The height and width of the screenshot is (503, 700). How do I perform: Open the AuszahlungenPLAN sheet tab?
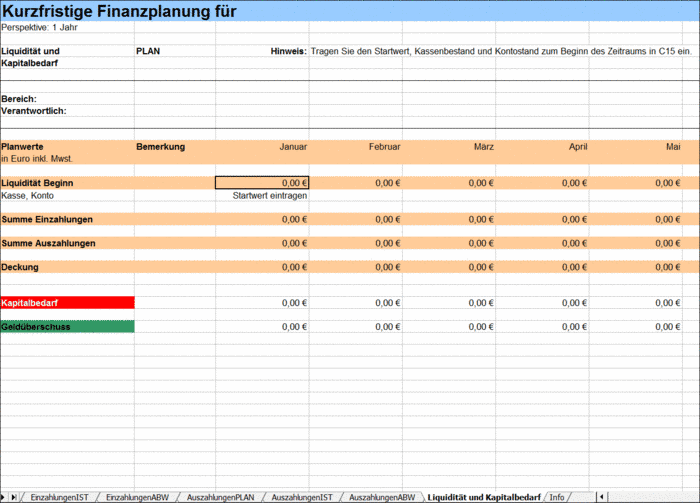click(x=220, y=497)
